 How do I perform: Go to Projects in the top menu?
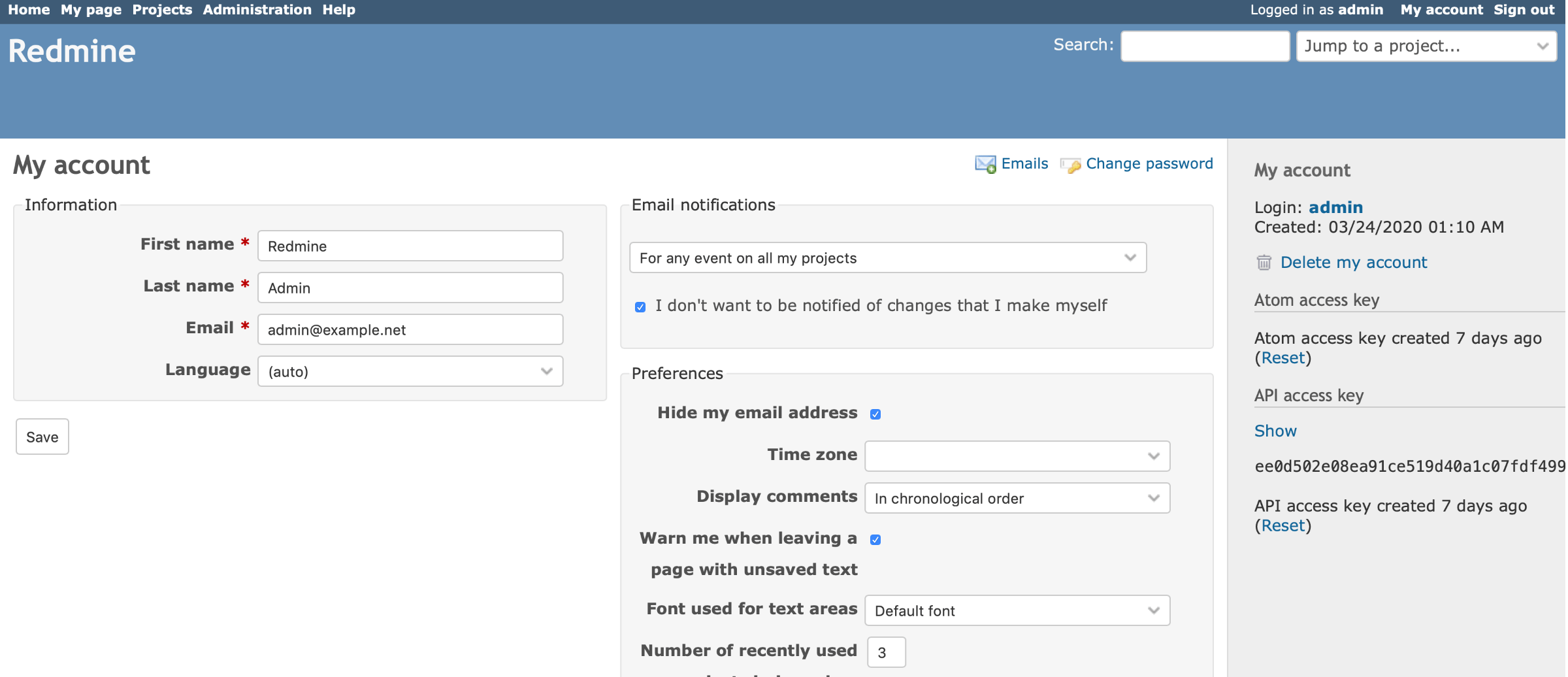click(162, 10)
